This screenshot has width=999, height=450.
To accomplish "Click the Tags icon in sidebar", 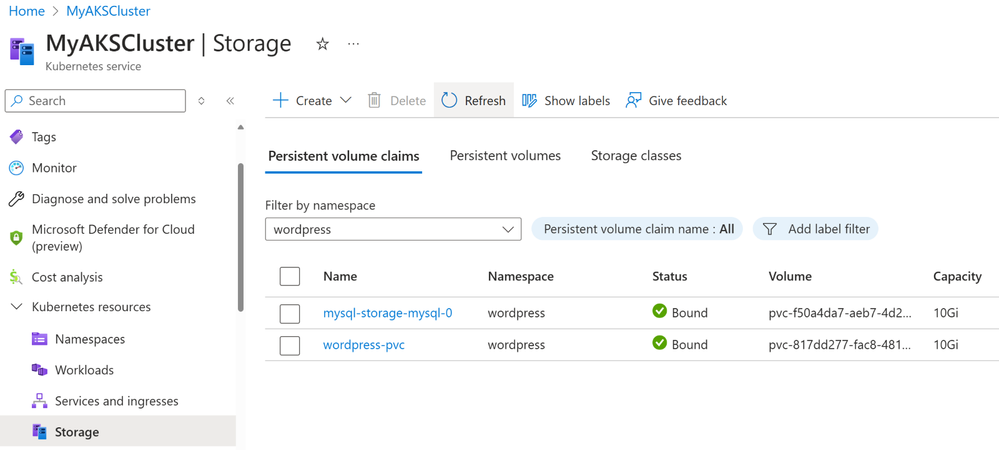I will point(16,137).
